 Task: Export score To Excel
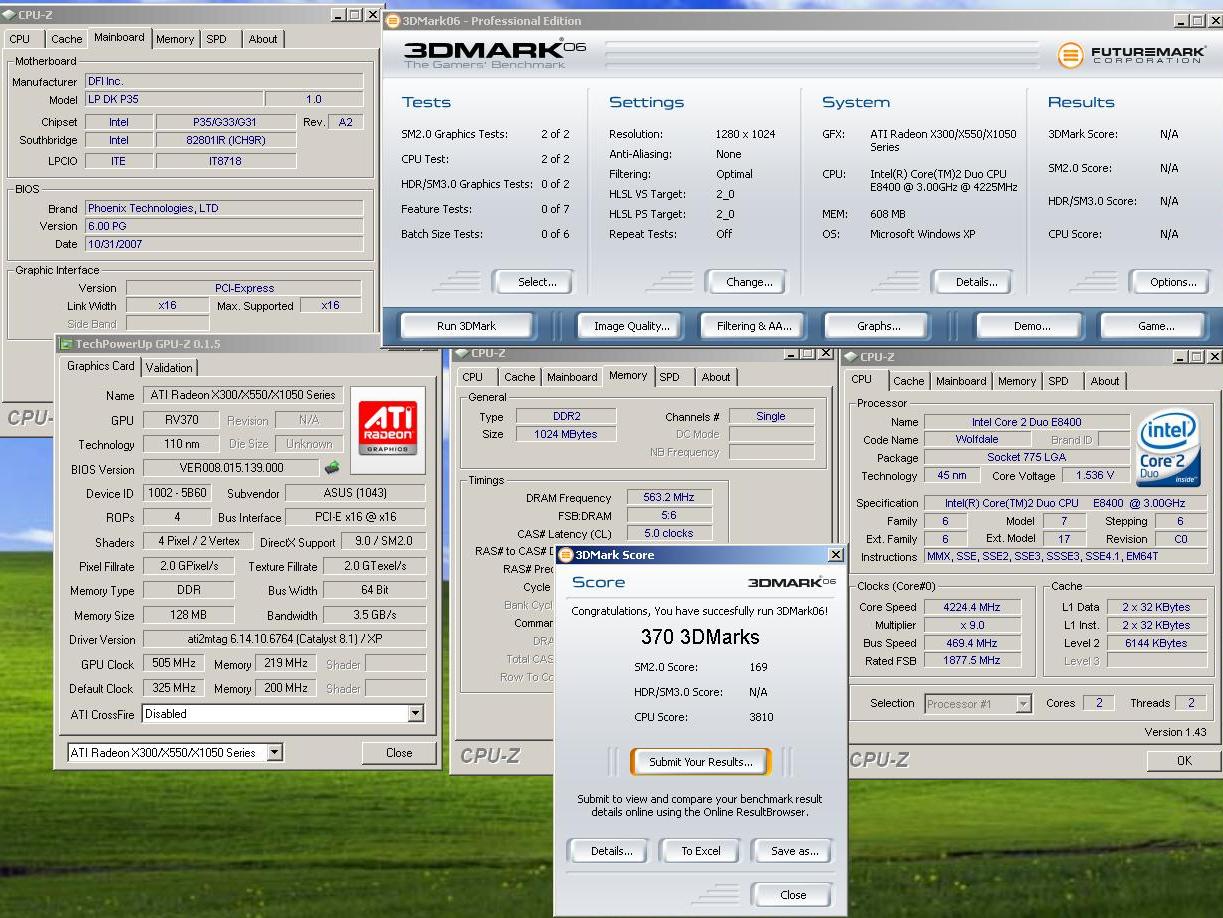tap(701, 851)
